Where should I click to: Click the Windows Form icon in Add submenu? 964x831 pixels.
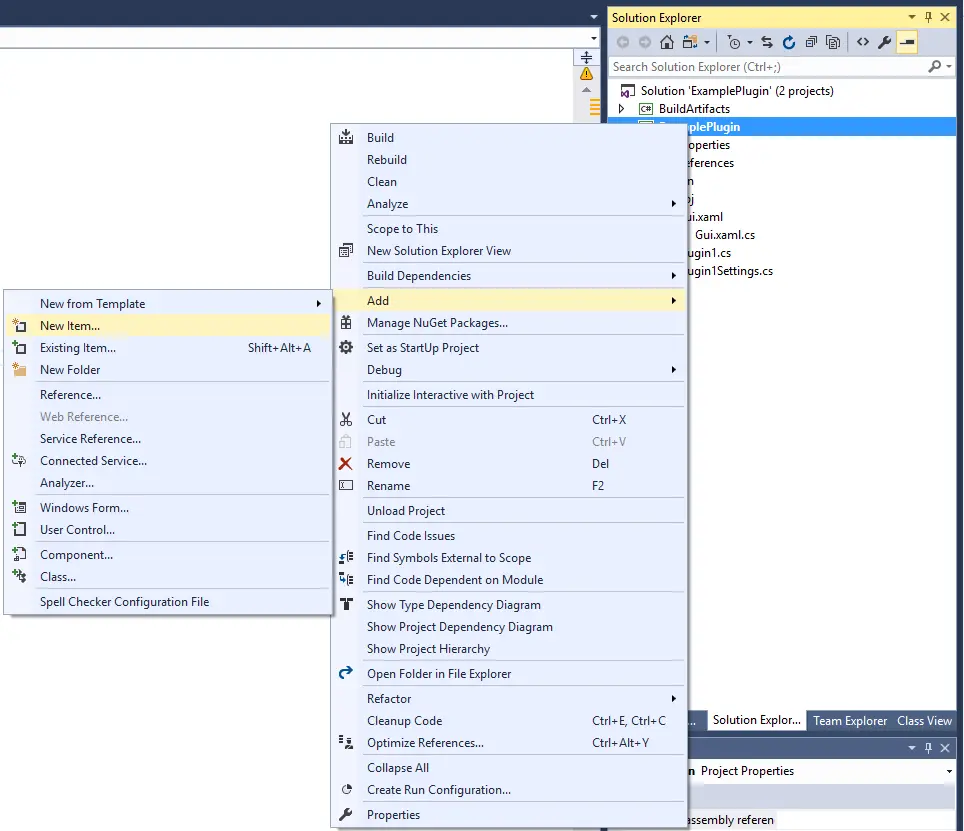coord(20,508)
